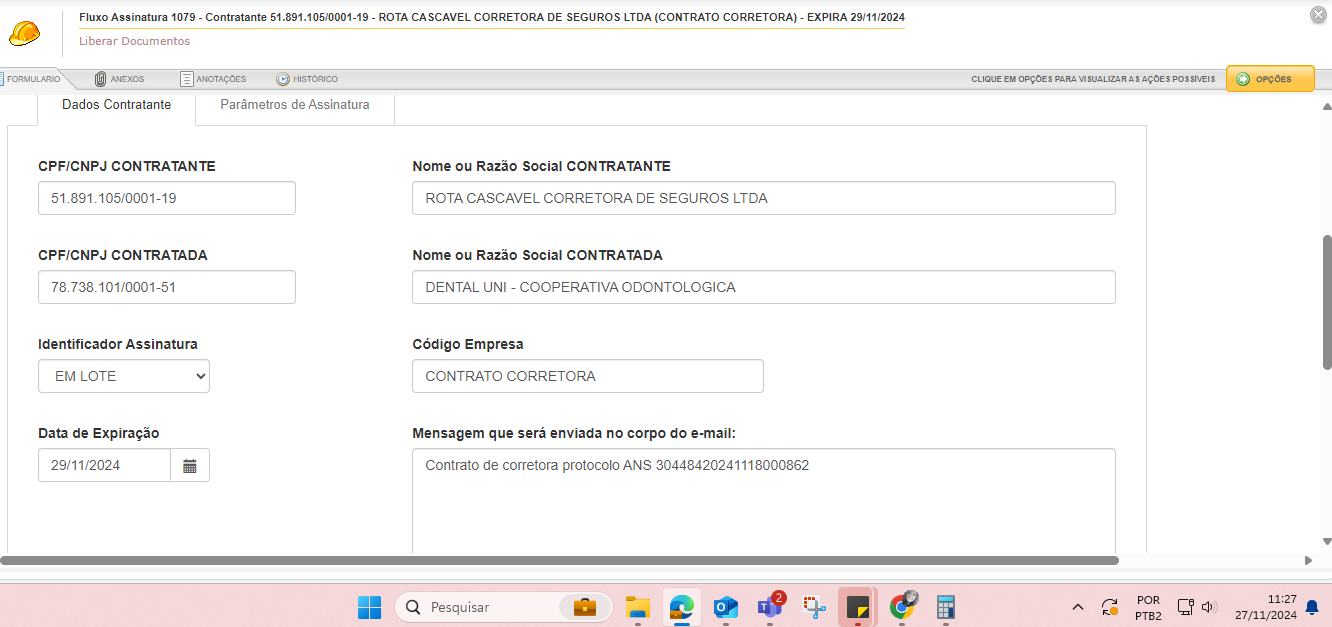
Task: Open the Sticky Notes taskbar icon
Action: (858, 607)
